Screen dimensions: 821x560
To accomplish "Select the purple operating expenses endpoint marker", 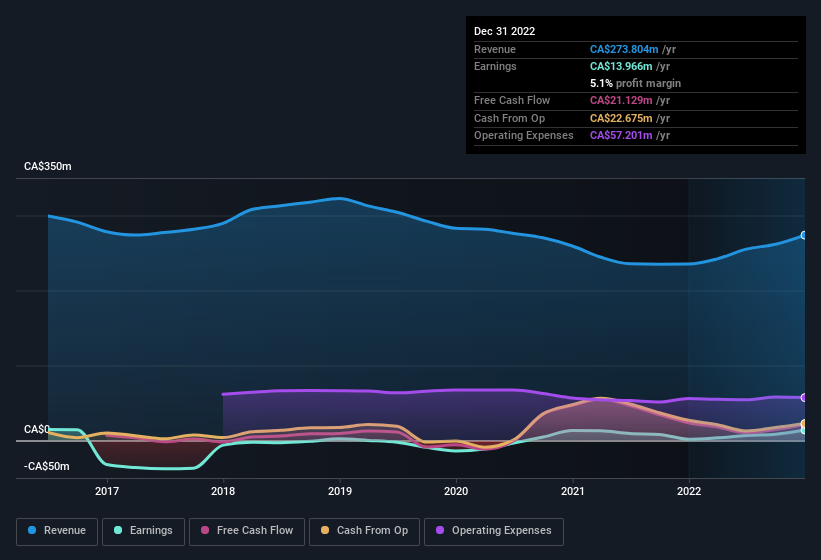I will click(x=804, y=398).
